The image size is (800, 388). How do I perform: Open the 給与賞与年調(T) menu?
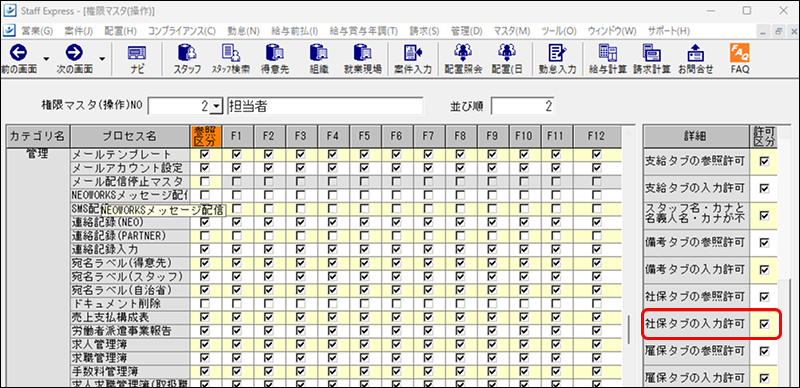click(x=363, y=31)
